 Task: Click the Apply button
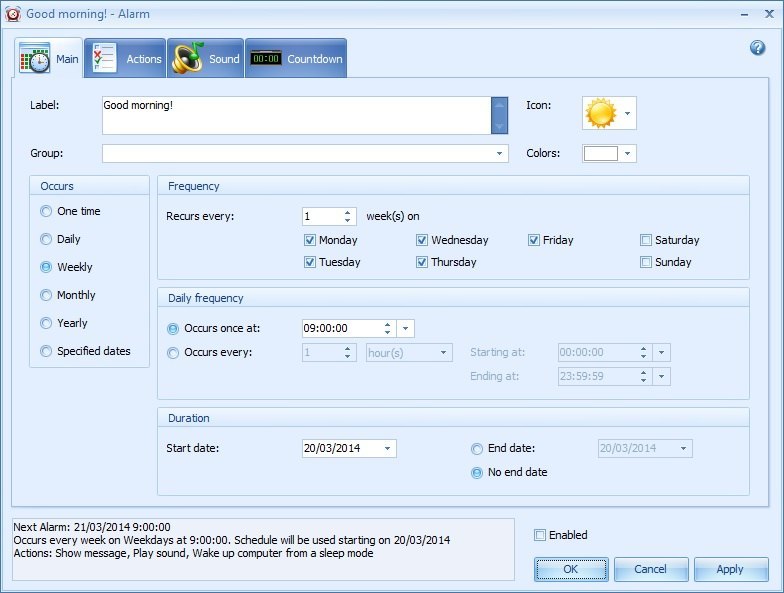(x=730, y=569)
